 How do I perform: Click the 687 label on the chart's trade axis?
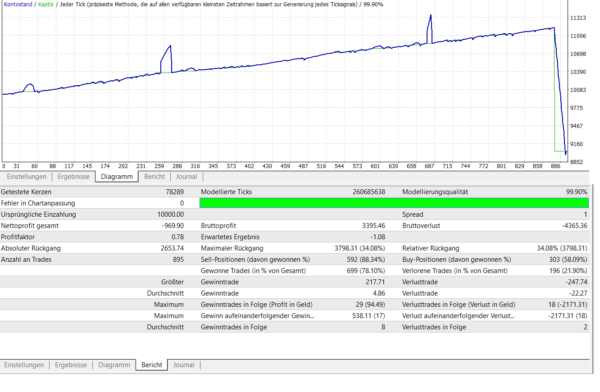point(429,166)
